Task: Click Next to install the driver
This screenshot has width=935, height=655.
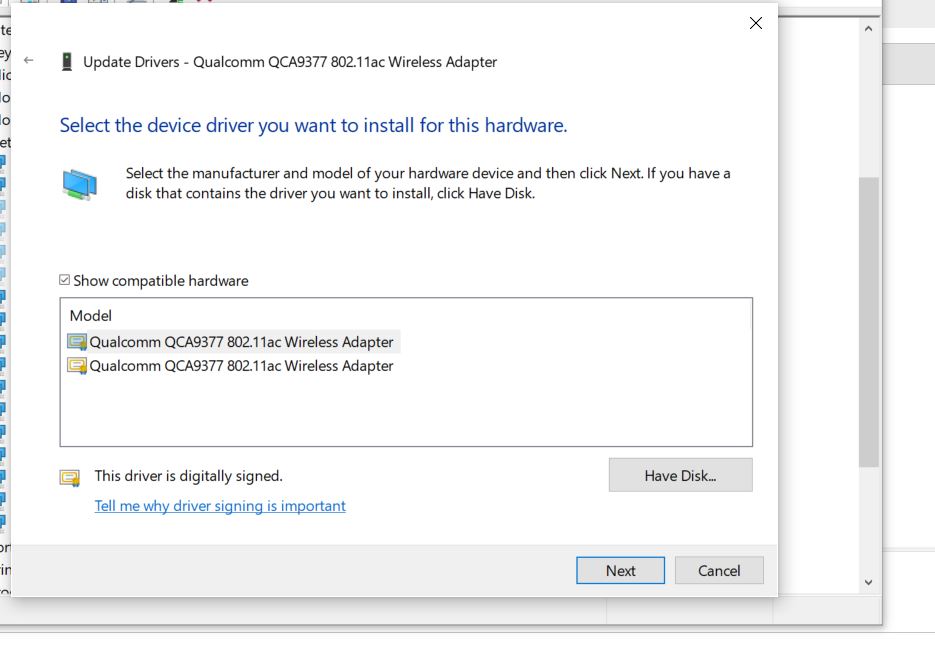Action: pos(620,571)
